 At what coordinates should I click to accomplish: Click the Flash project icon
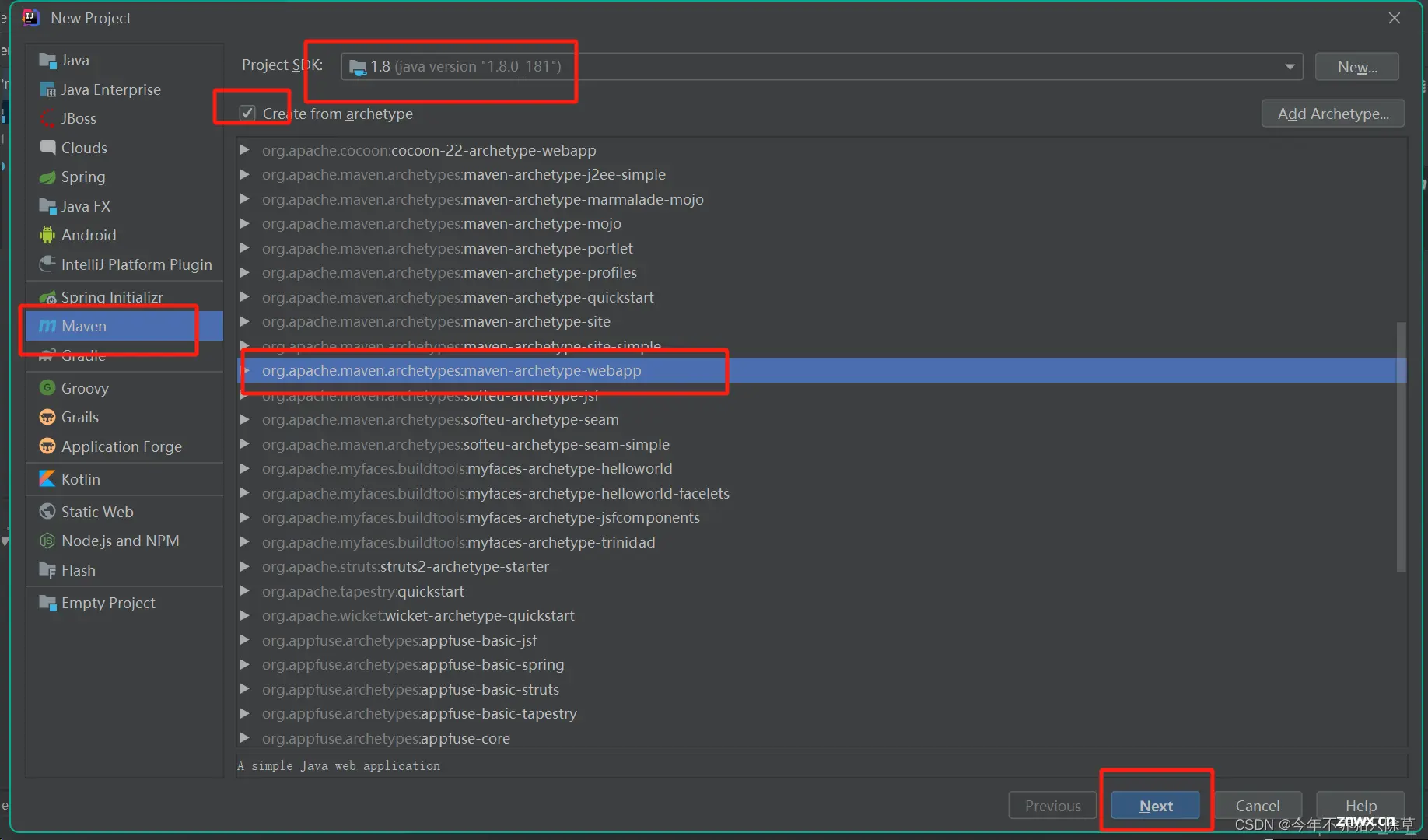pyautogui.click(x=47, y=570)
